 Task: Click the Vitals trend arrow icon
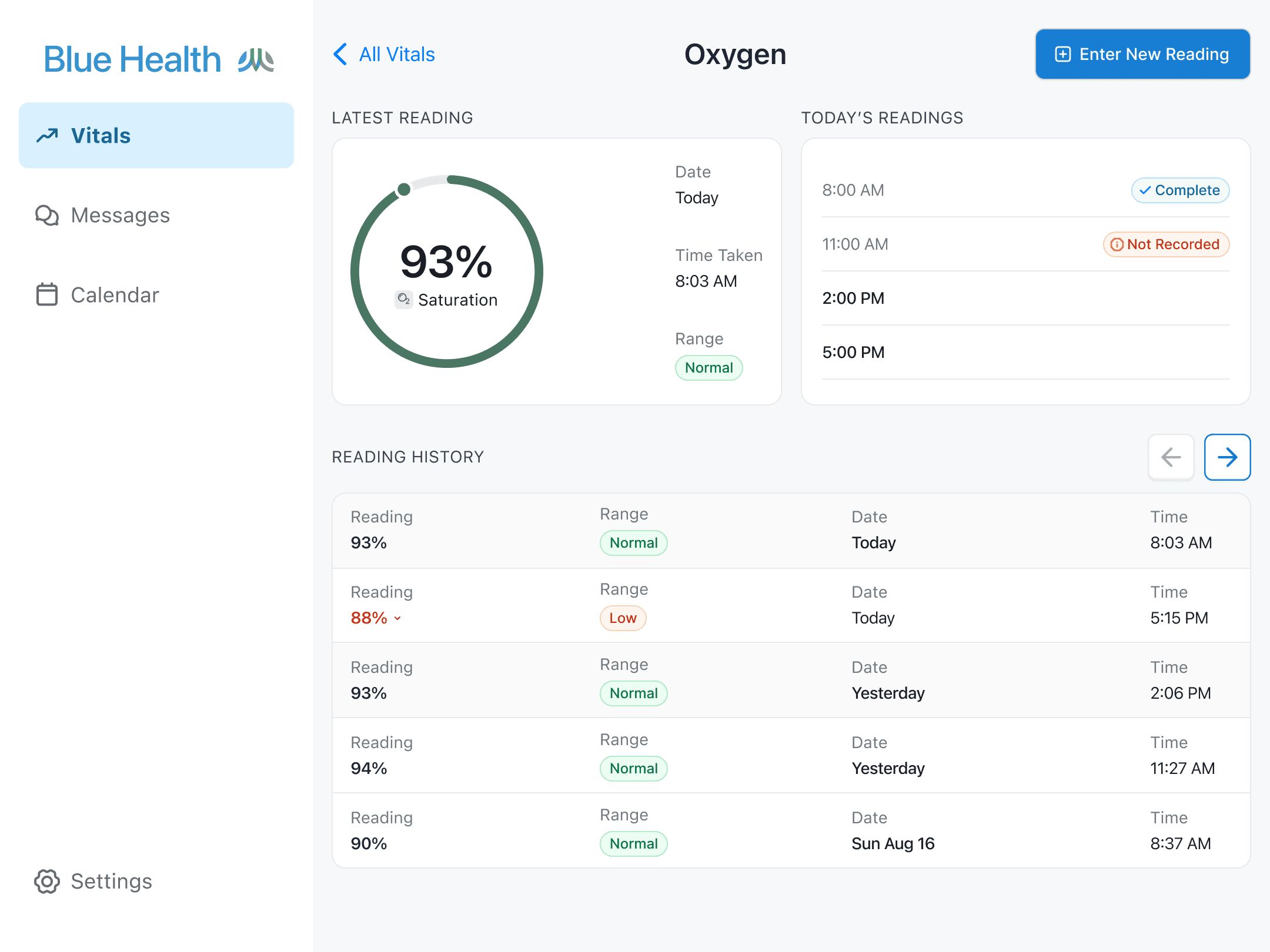pos(47,136)
